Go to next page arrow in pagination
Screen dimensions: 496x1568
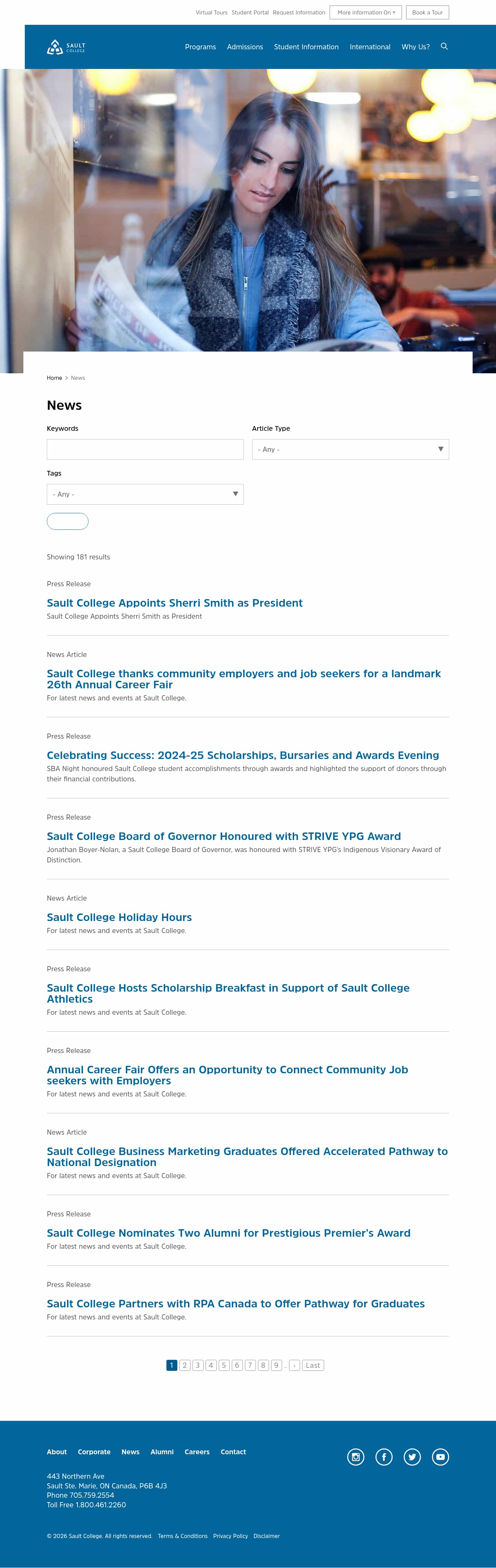pos(294,1365)
